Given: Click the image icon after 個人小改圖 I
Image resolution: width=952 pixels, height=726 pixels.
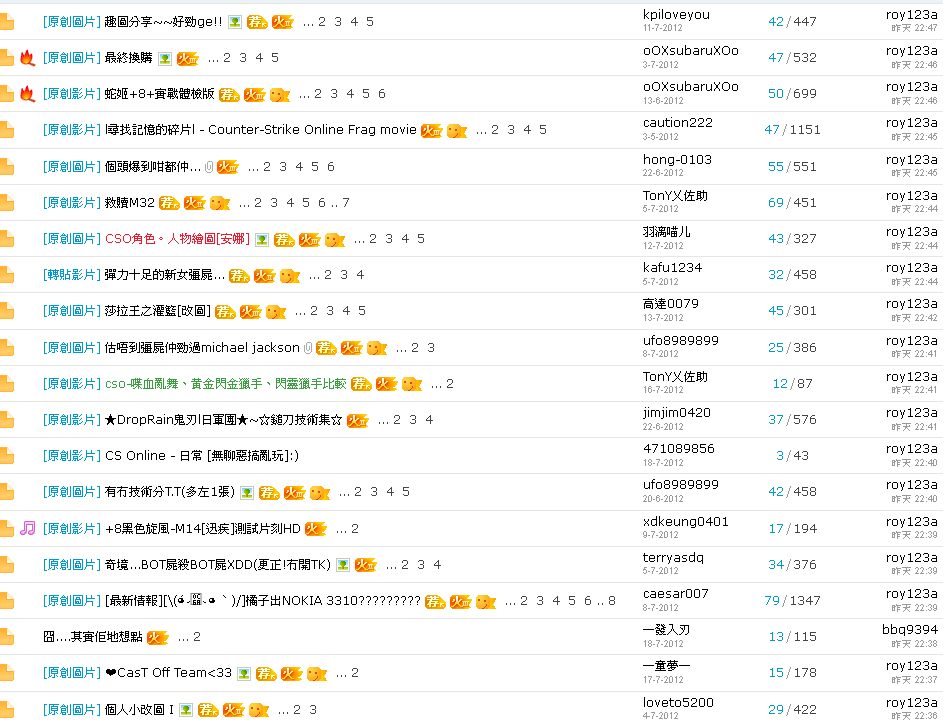Looking at the screenshot, I should coord(186,710).
